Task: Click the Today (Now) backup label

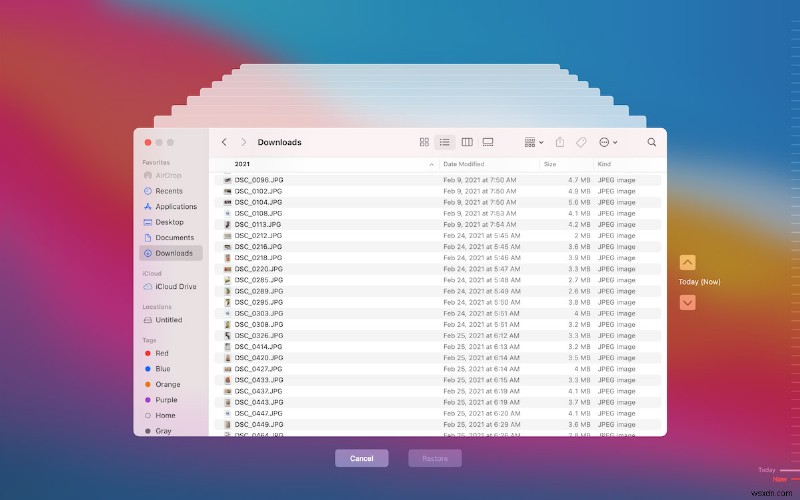Action: [x=699, y=282]
